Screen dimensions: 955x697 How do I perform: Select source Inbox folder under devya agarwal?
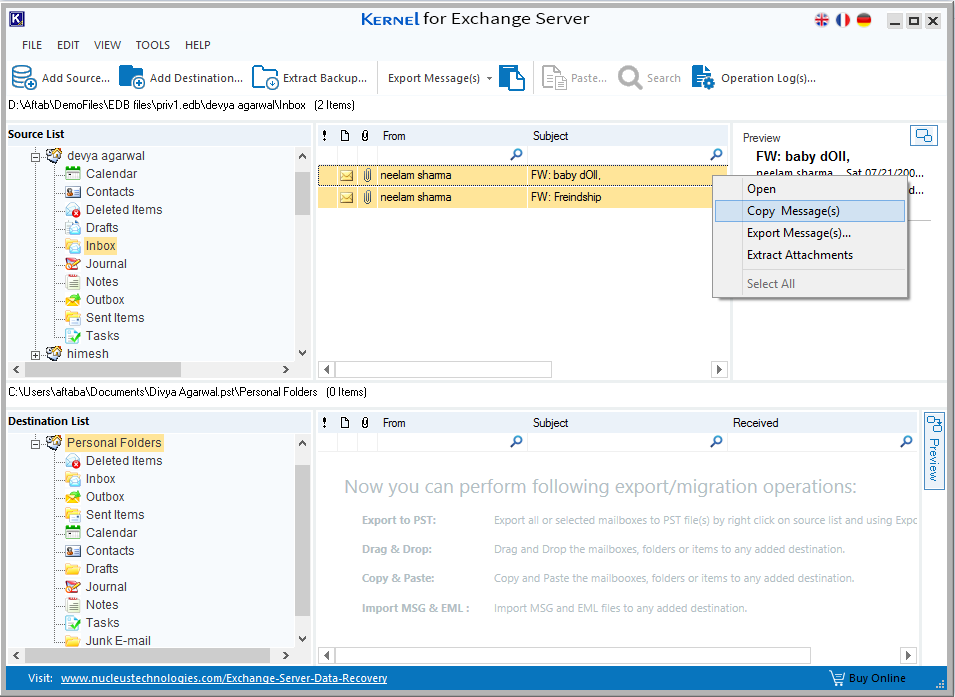click(100, 246)
